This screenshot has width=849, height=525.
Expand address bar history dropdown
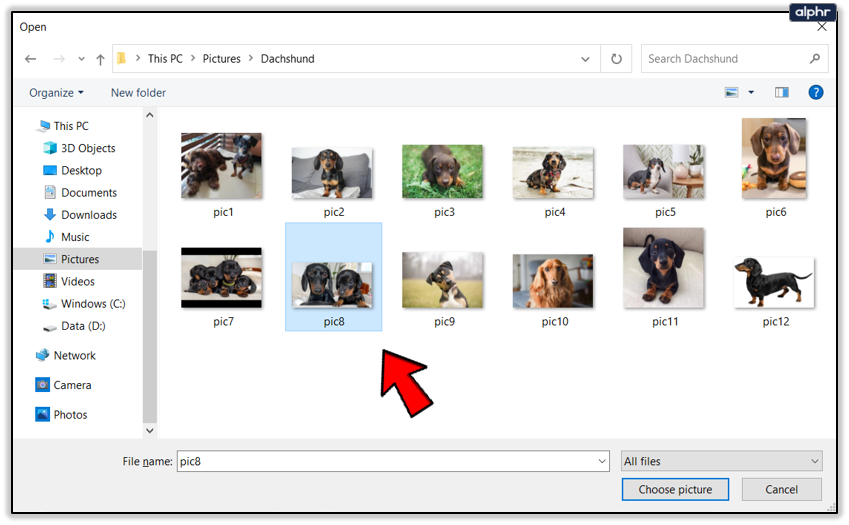585,59
